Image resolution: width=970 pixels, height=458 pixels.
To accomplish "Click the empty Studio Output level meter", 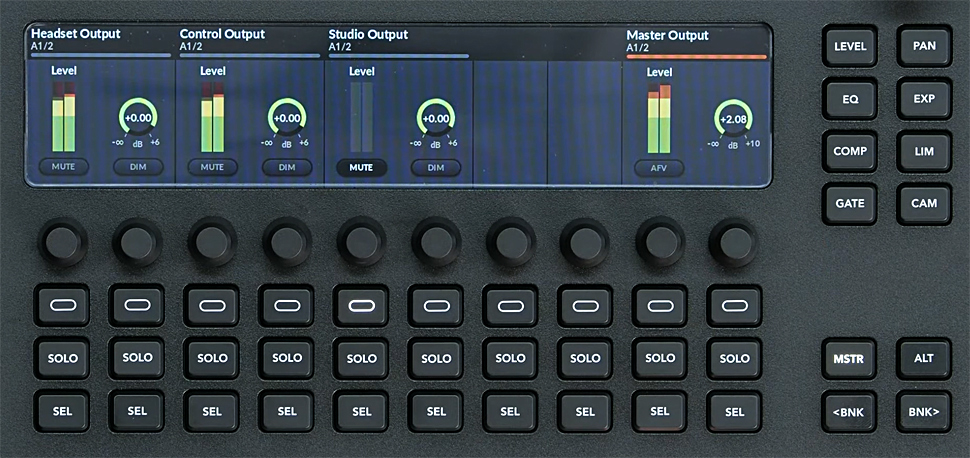I will (361, 117).
